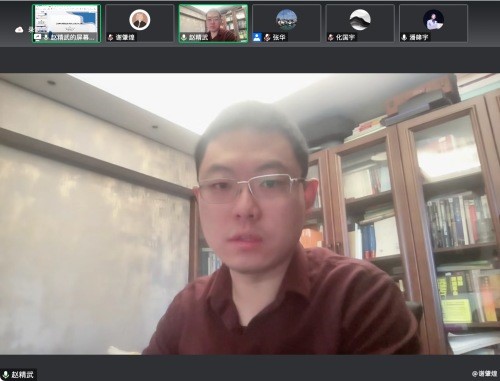This screenshot has width=500, height=381.
Task: Click 潘锦宇's round avatar picture
Action: tap(433, 20)
